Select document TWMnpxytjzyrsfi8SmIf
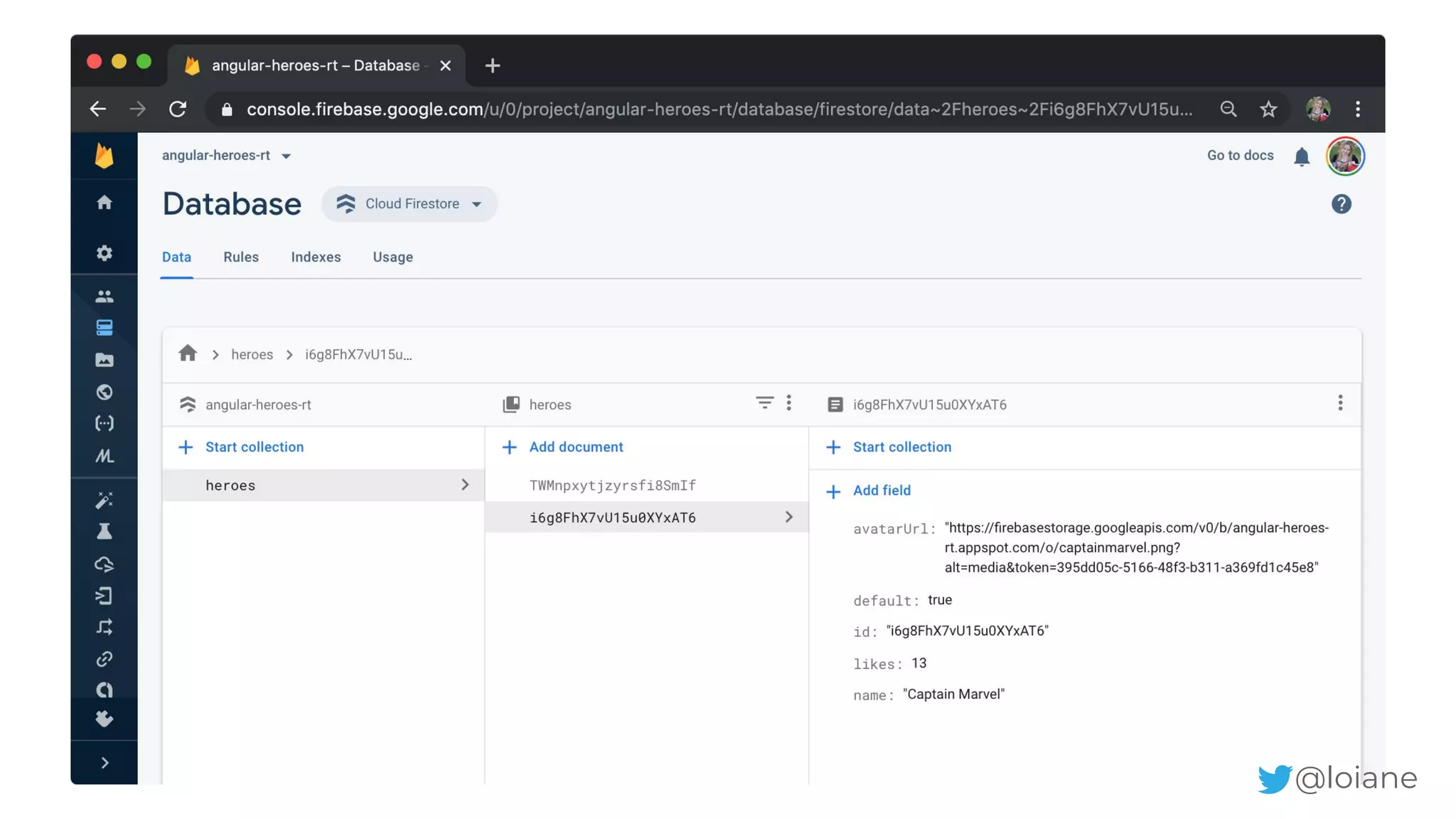The width and height of the screenshot is (1456, 819). click(x=612, y=486)
